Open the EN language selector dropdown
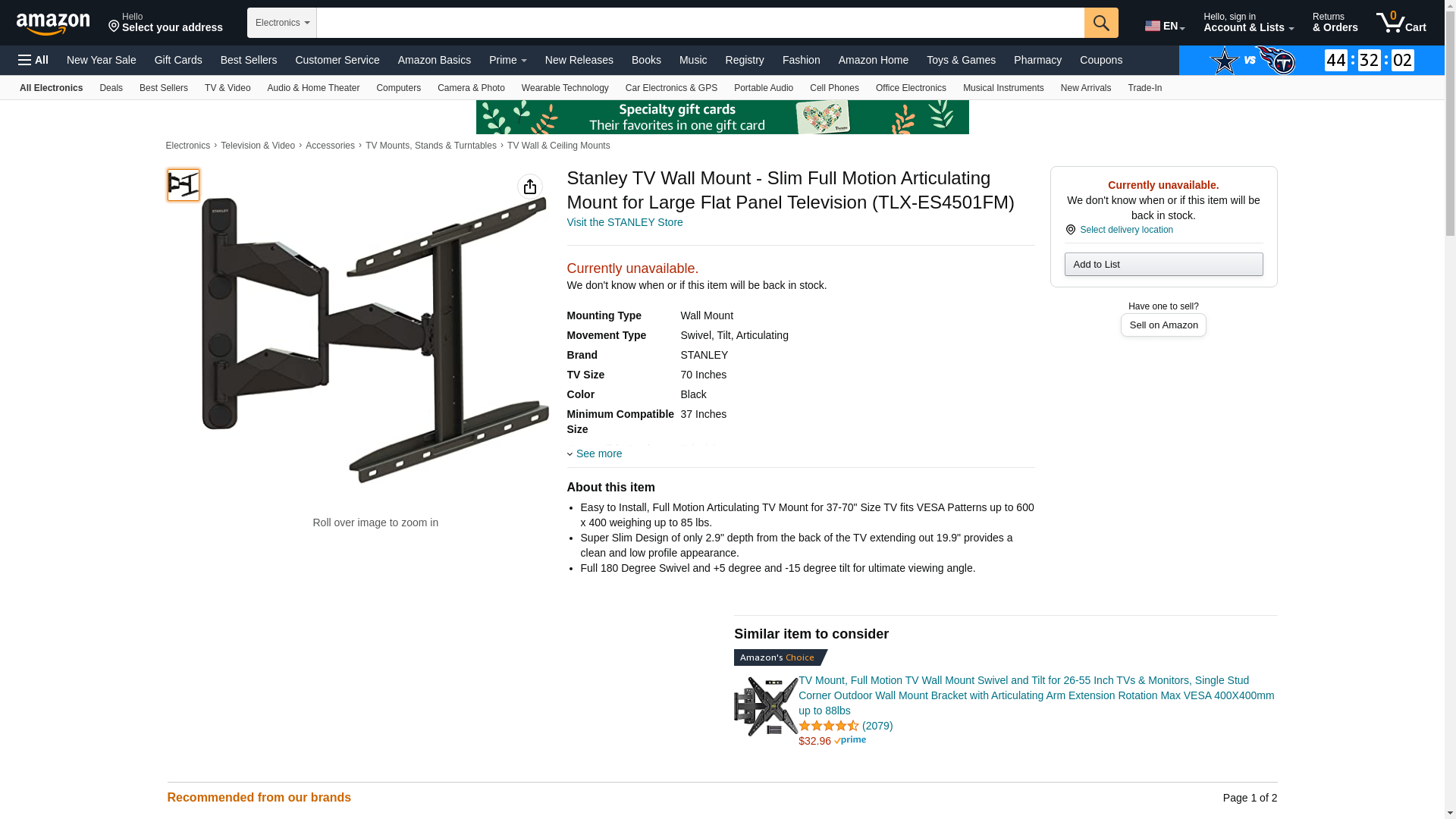 (1165, 26)
